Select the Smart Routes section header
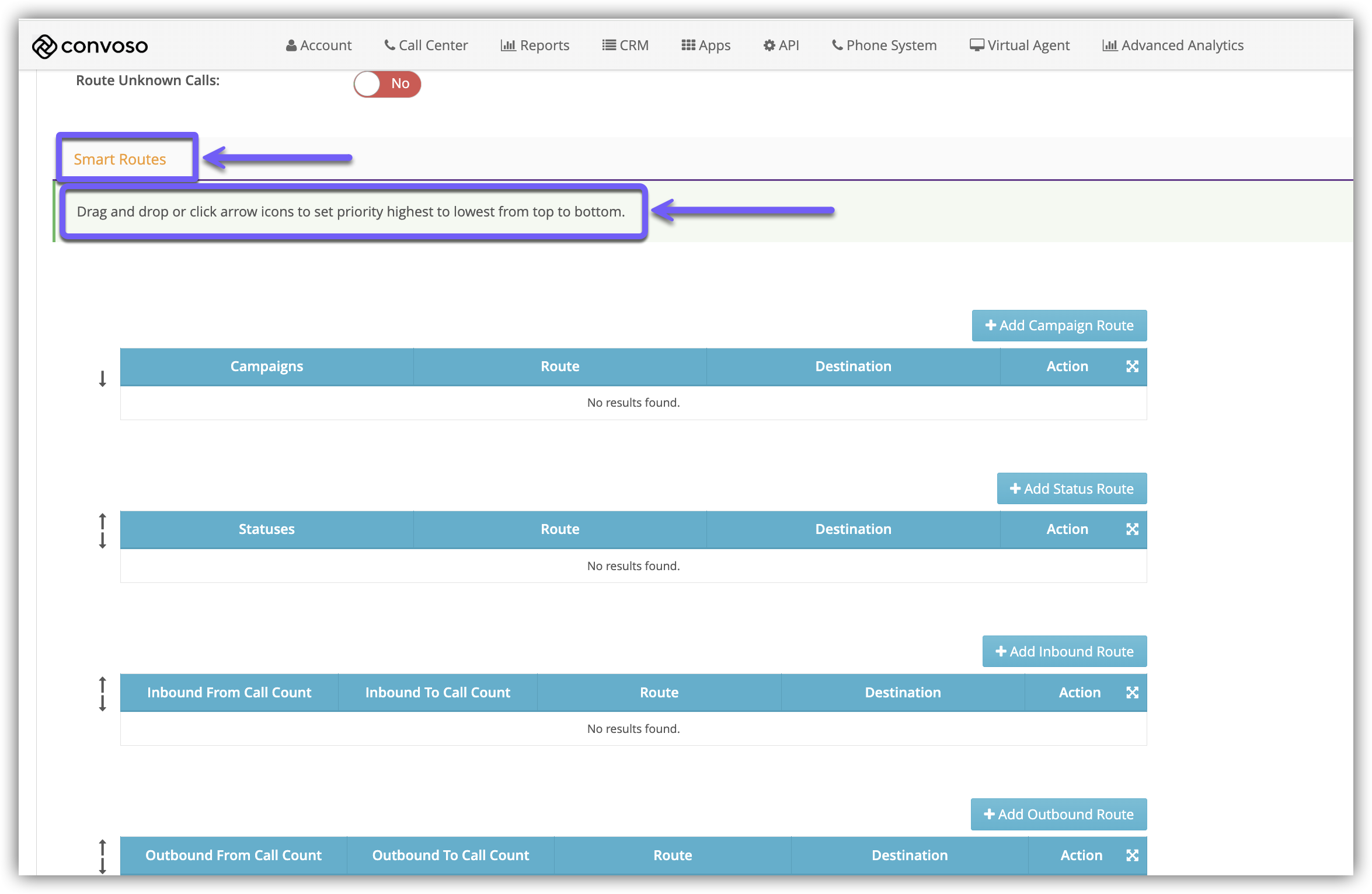 pos(120,159)
